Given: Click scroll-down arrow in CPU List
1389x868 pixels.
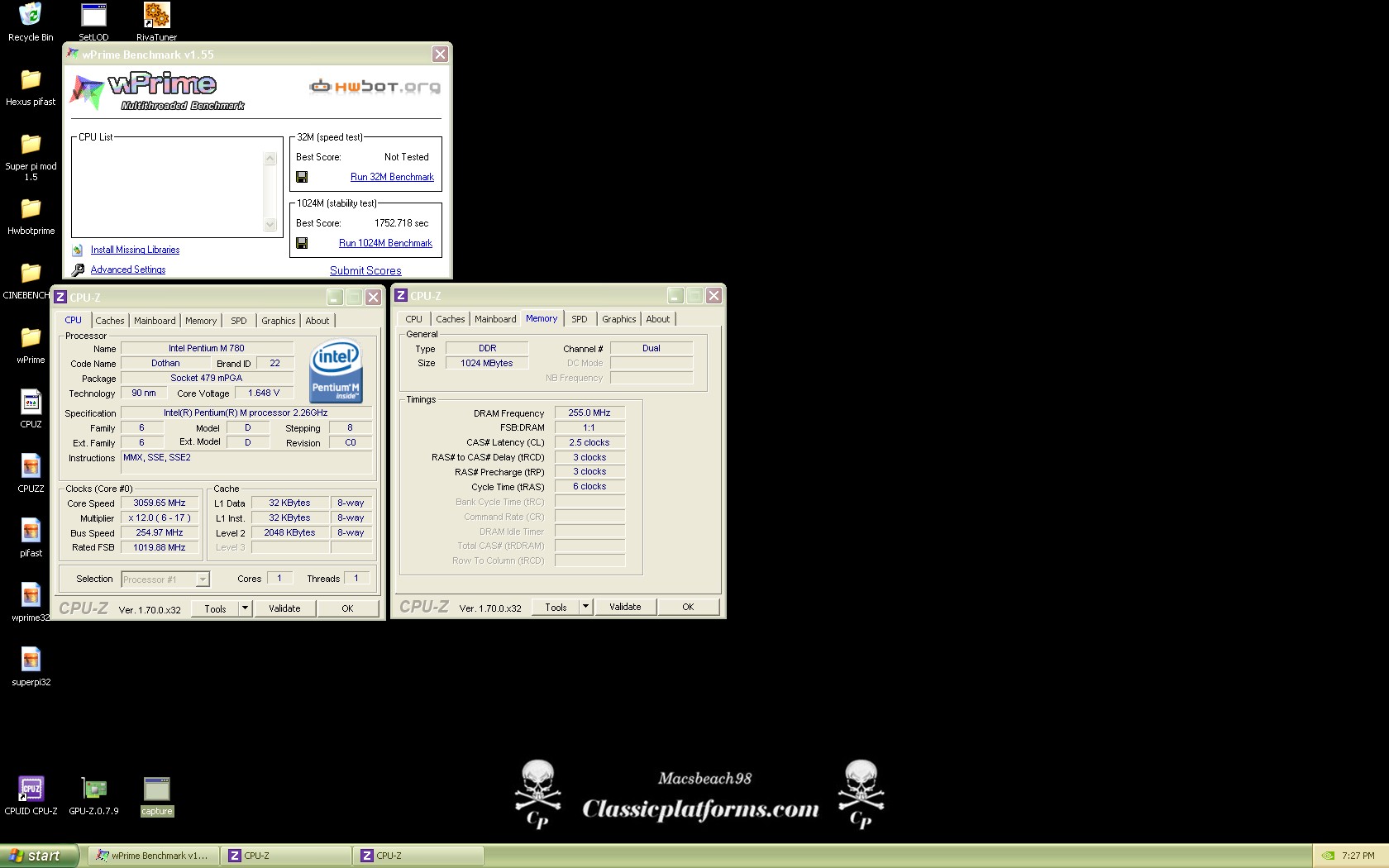Looking at the screenshot, I should coord(270,224).
